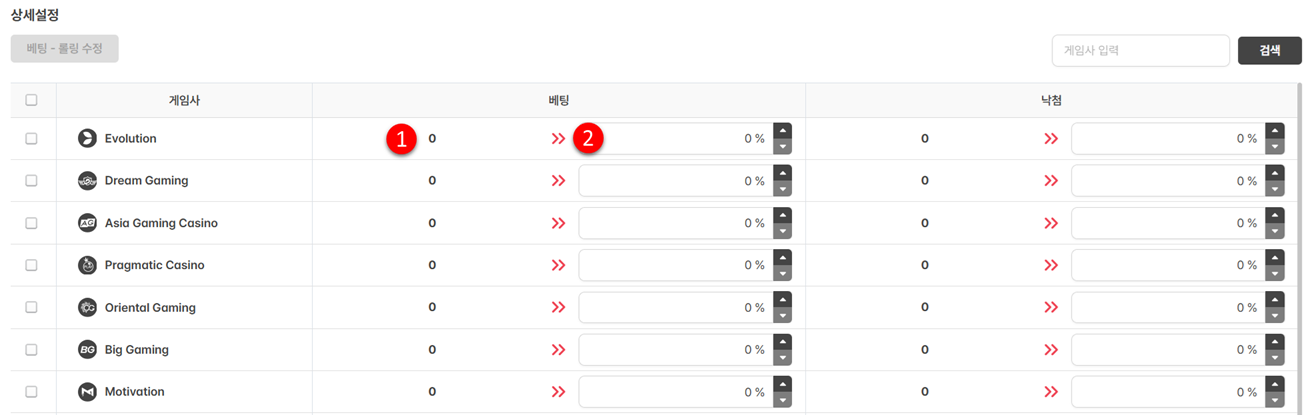The height and width of the screenshot is (415, 1308).
Task: Click the Oriental Gaming logo icon
Action: (x=87, y=308)
